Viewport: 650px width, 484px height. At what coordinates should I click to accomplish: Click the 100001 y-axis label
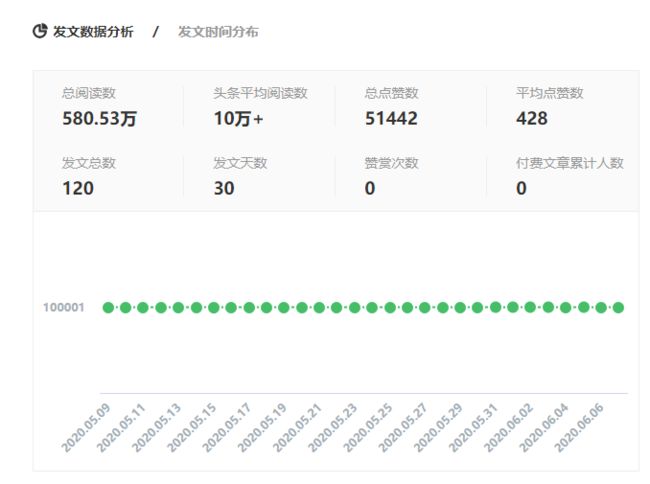pos(64,307)
